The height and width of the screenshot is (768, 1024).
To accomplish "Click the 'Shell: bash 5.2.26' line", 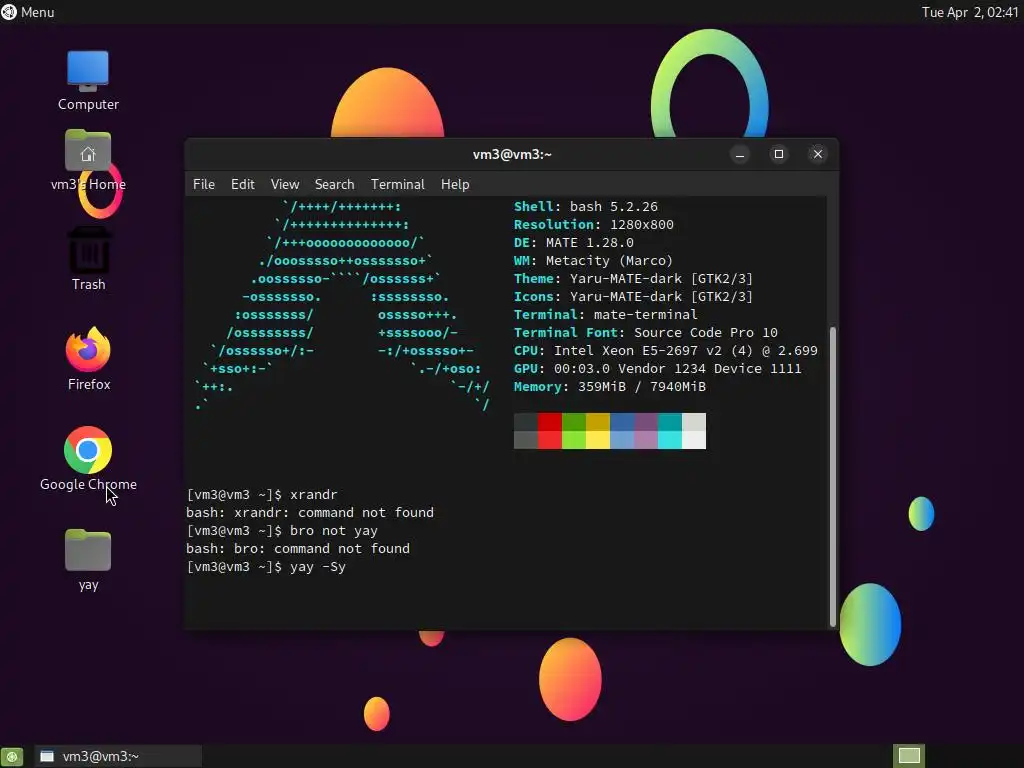I will click(x=586, y=206).
